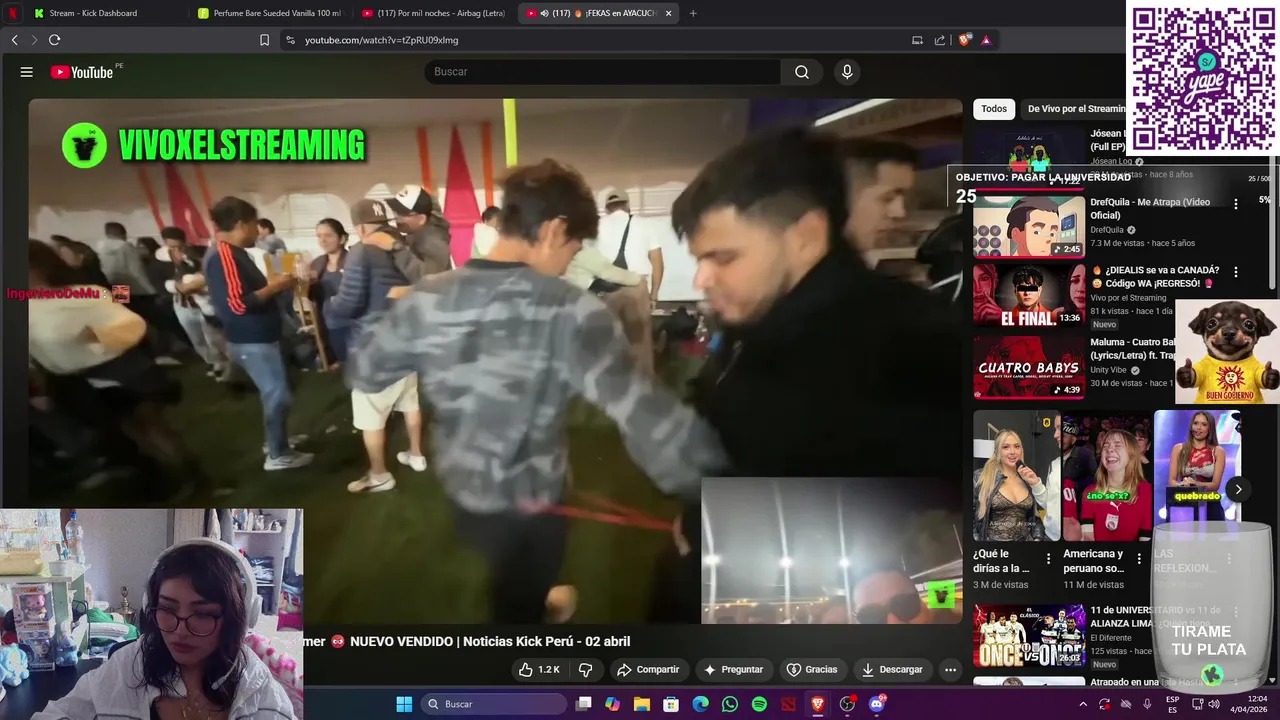
Task: Open options for DIEALIS Canadá video
Action: [1236, 272]
